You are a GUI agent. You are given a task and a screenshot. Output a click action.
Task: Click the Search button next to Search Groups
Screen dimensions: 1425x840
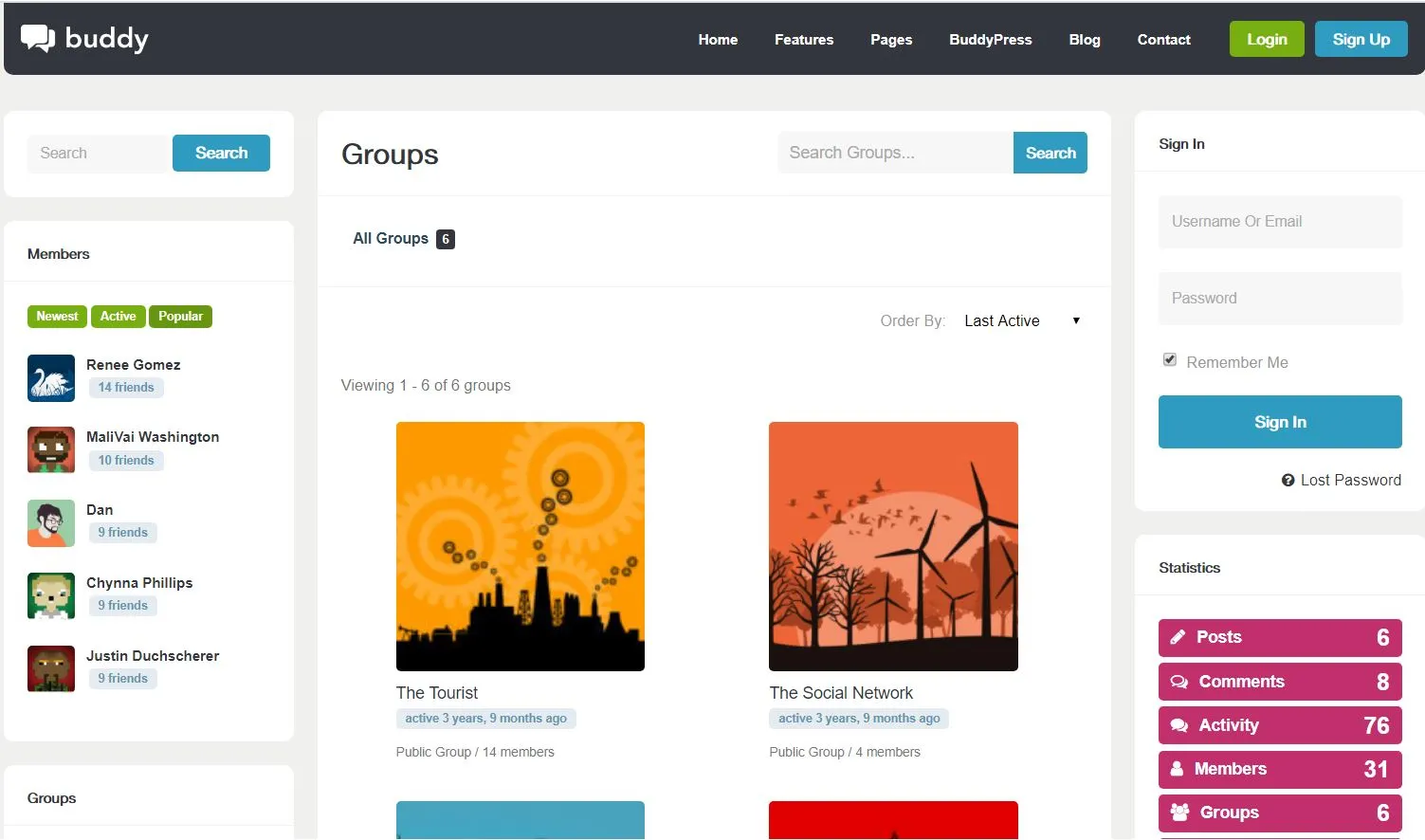coord(1050,153)
